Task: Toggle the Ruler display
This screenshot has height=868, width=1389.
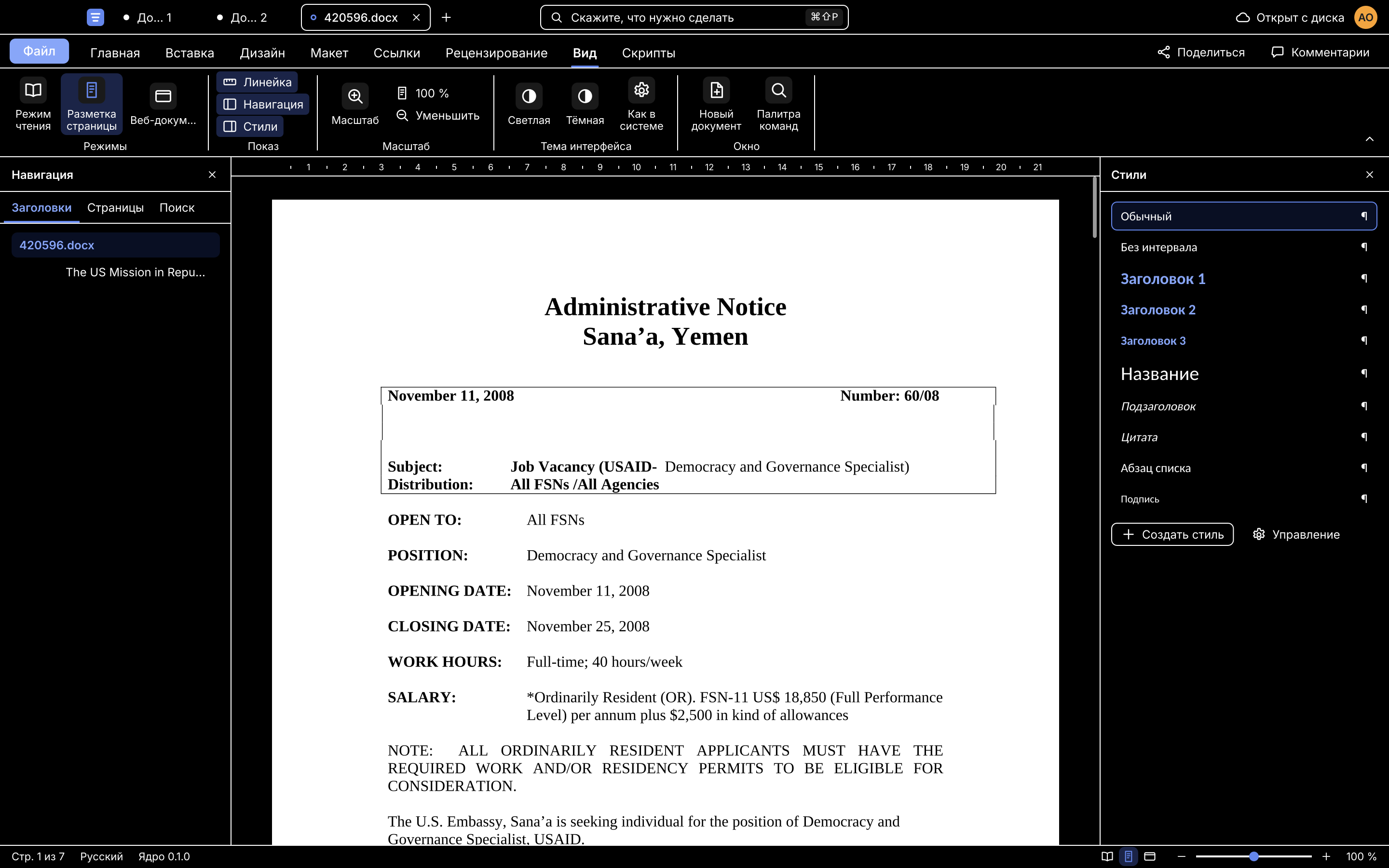Action: click(x=257, y=82)
